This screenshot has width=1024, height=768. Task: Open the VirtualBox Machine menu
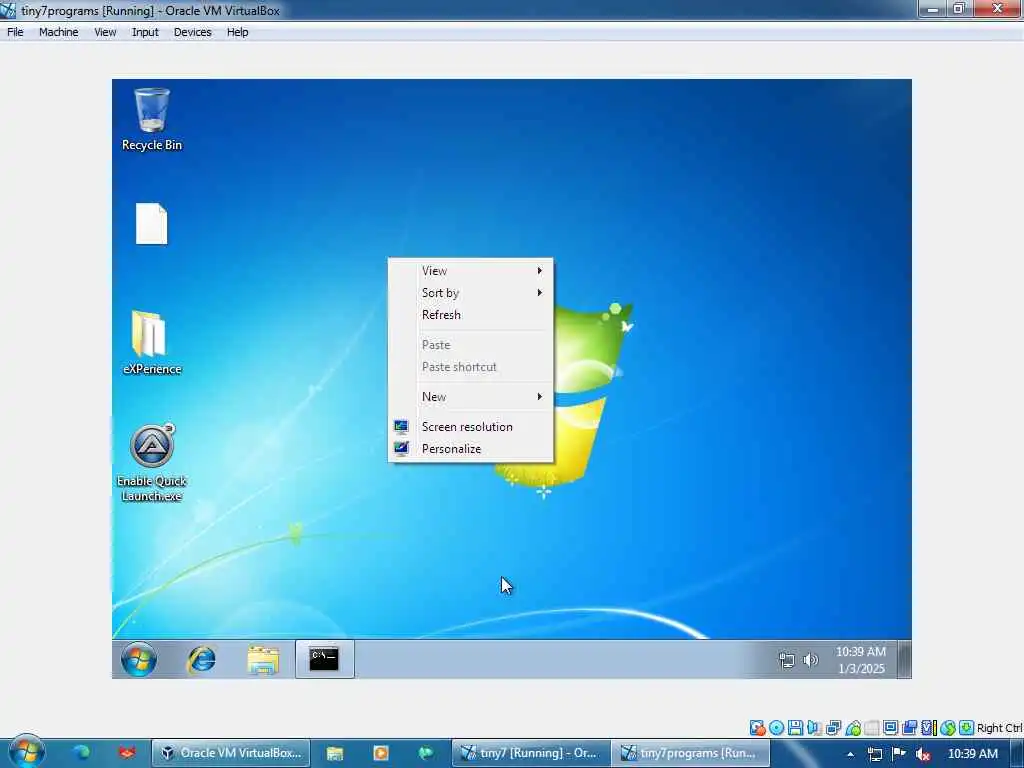click(x=59, y=32)
